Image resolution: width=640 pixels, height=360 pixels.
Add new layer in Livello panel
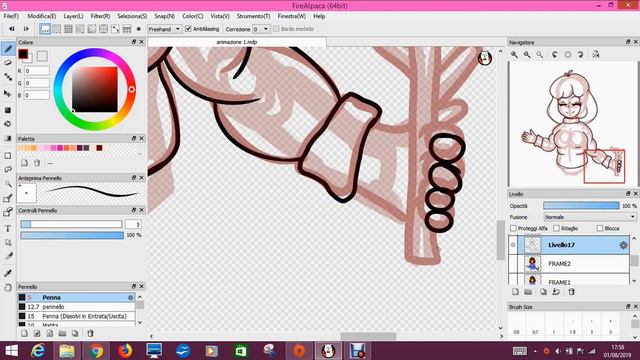(515, 292)
